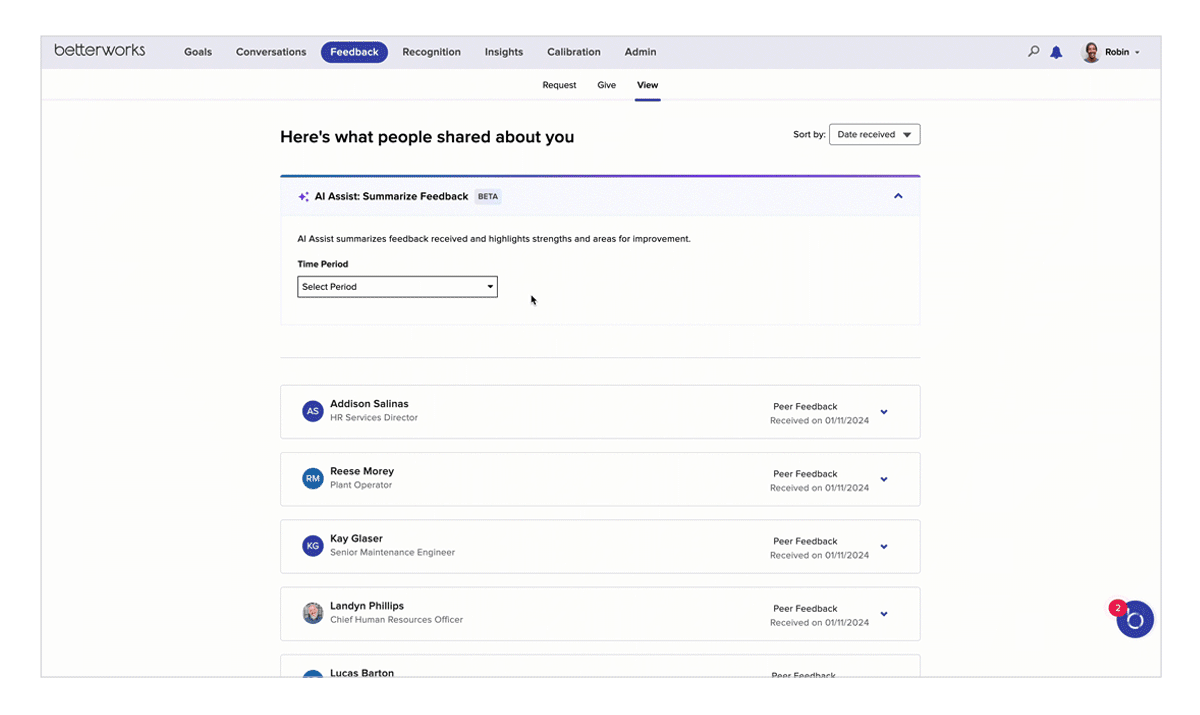1200x715 pixels.
Task: Click Landyn Phillips's profile photo
Action: click(x=313, y=613)
